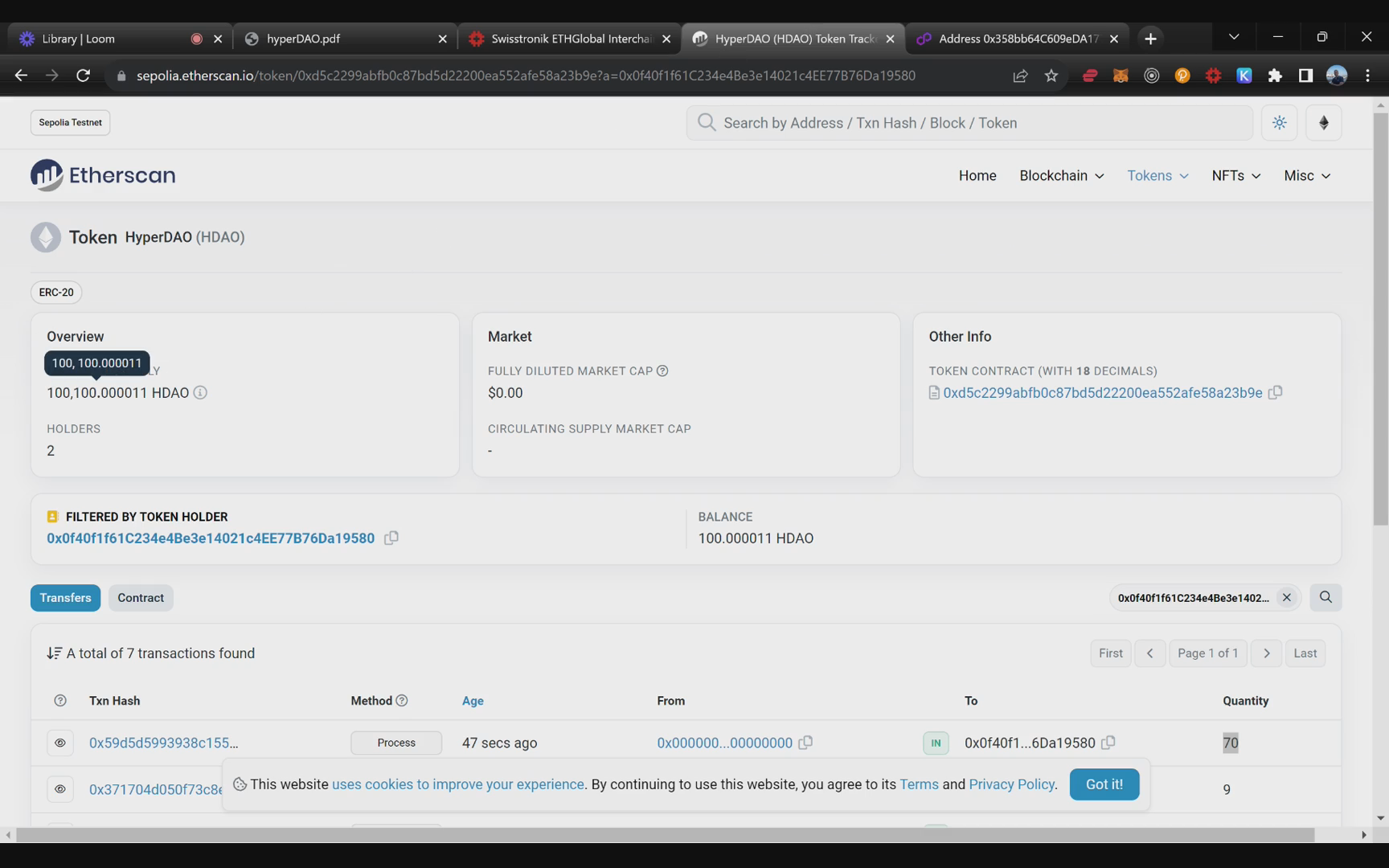Click the ERC-20 badge
Viewport: 1389px width, 868px height.
pos(56,292)
